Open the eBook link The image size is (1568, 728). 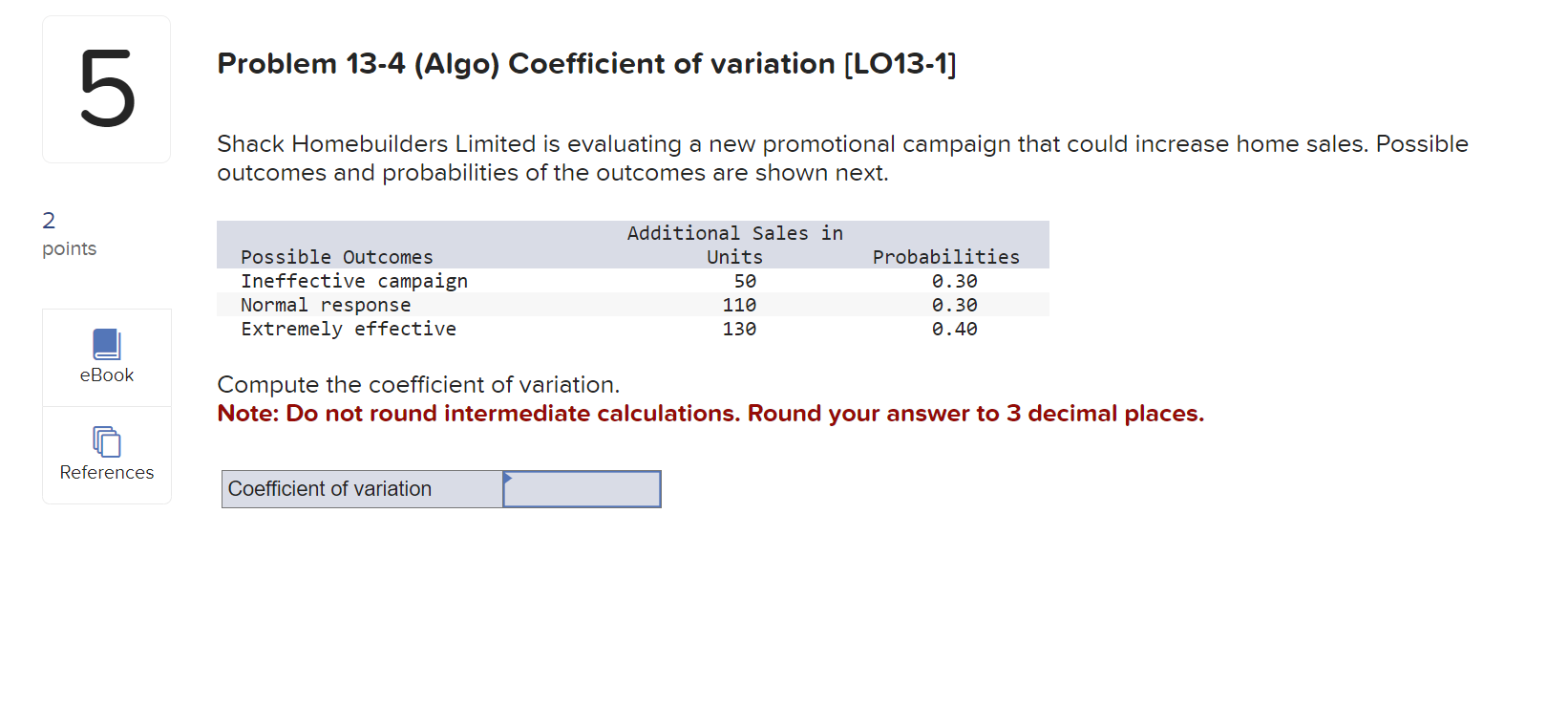click(x=106, y=375)
